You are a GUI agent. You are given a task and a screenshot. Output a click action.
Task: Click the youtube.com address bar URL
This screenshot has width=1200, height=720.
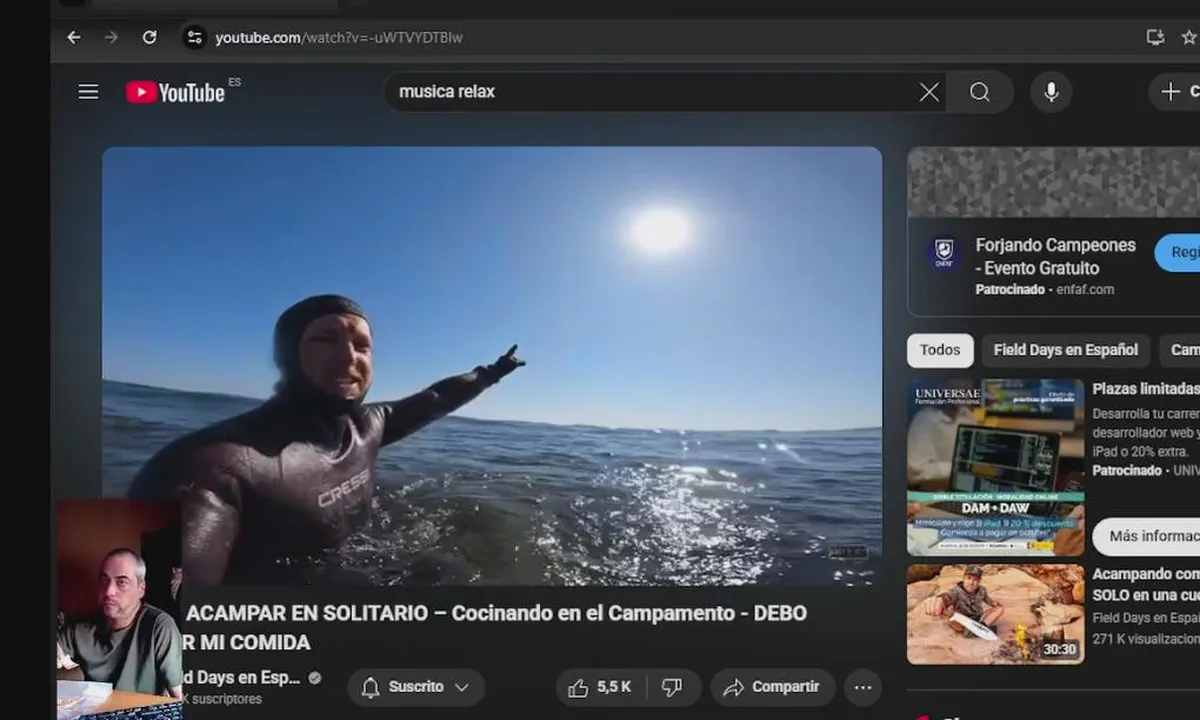tap(339, 38)
